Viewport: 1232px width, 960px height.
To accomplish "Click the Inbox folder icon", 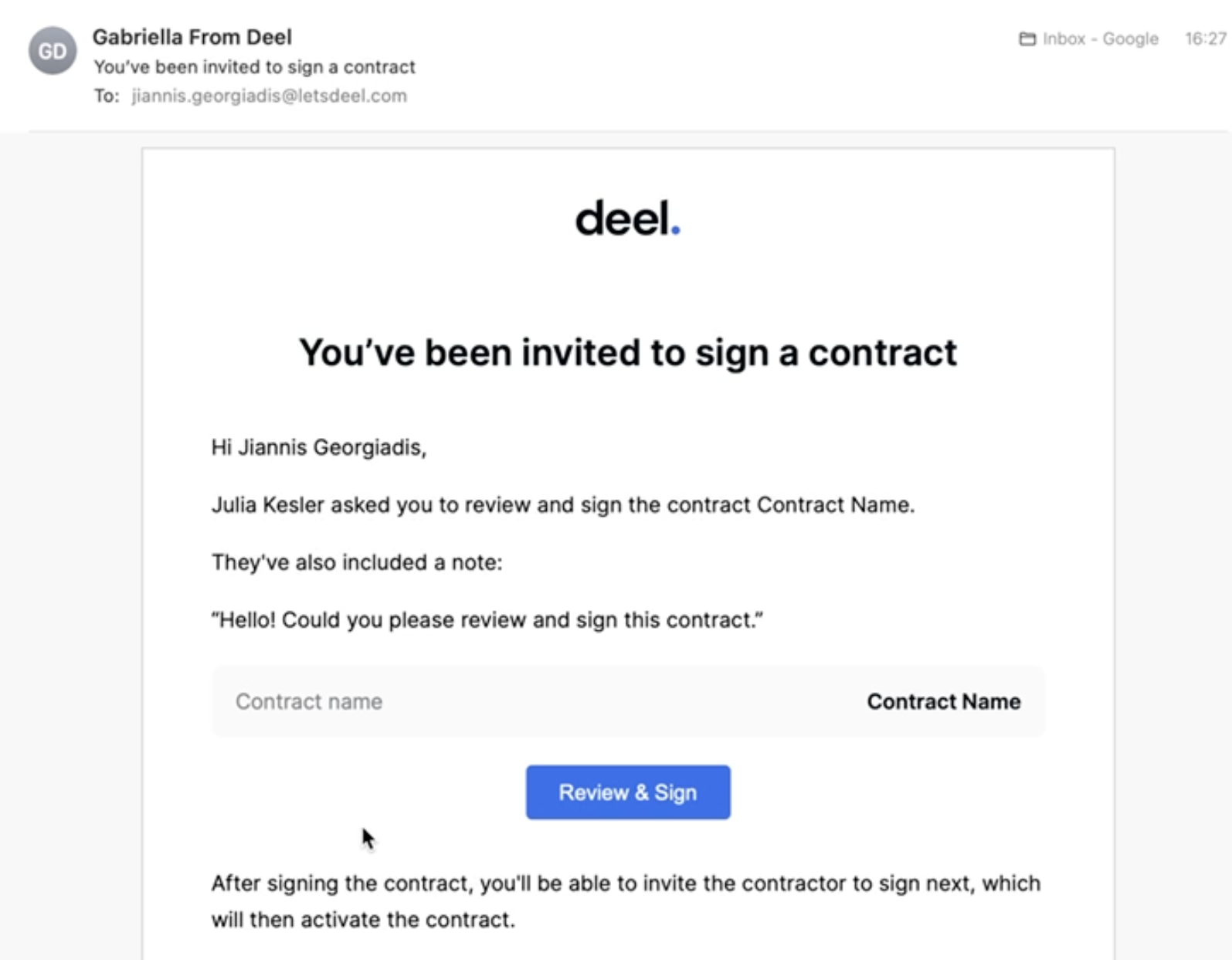I will point(1027,39).
